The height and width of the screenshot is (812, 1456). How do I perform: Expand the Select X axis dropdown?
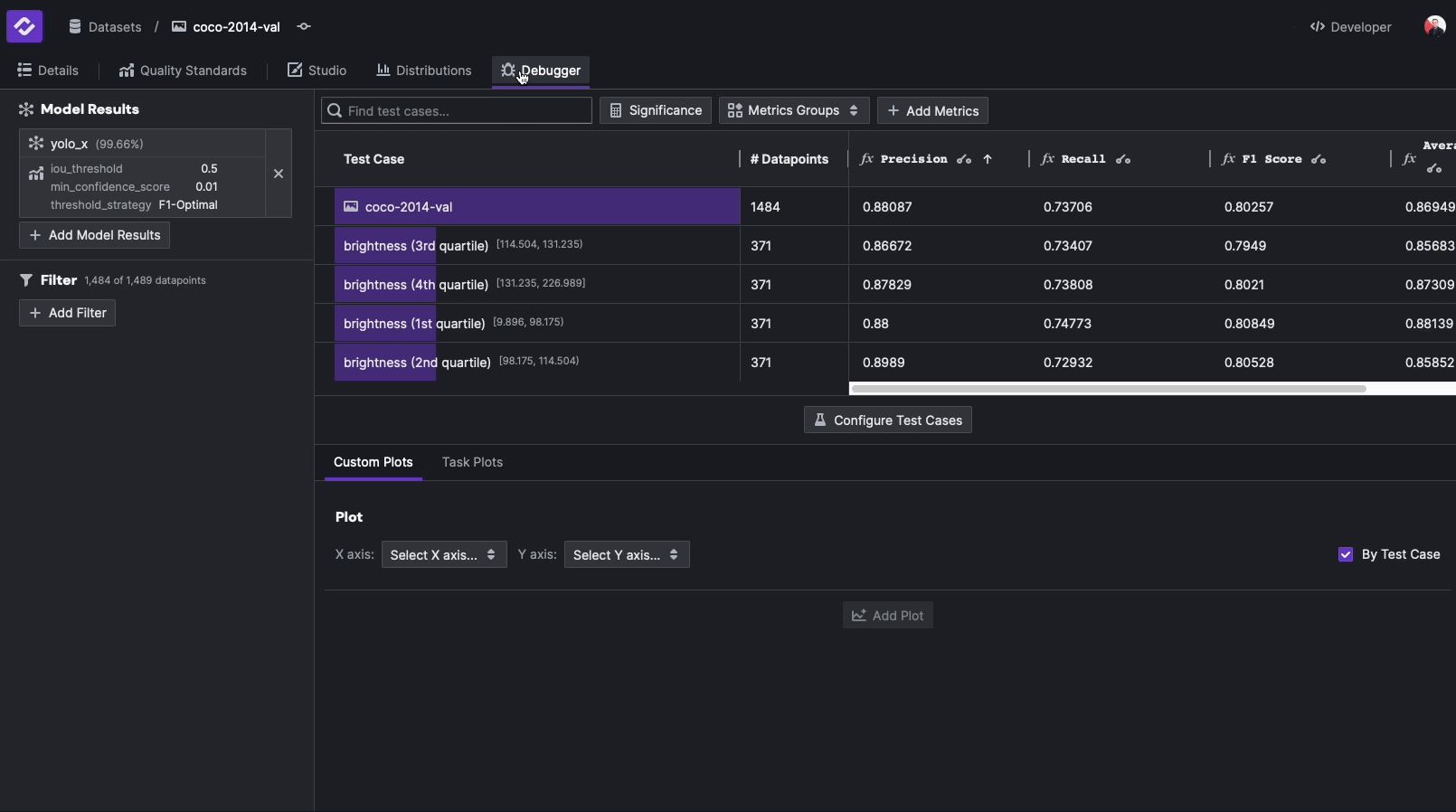coord(443,555)
